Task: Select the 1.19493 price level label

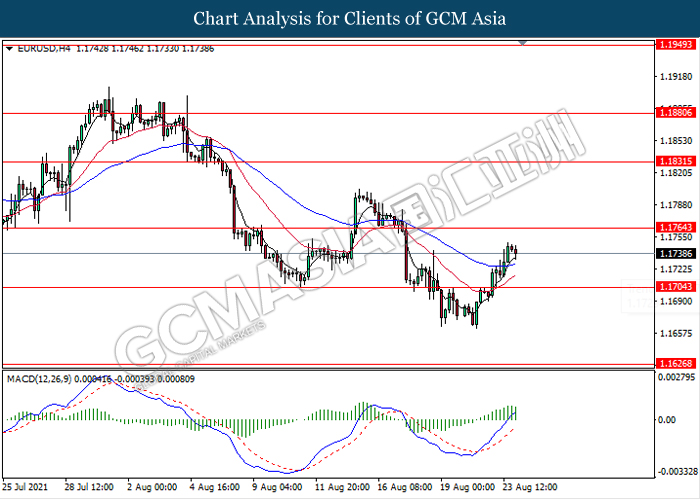Action: (676, 45)
